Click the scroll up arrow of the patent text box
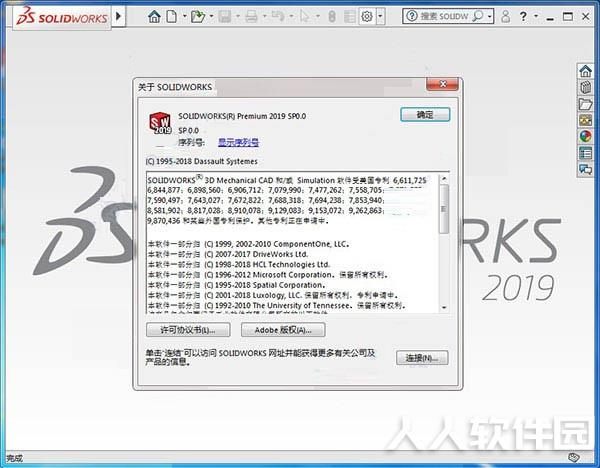Viewport: 600px width, 468px height. [x=444, y=178]
